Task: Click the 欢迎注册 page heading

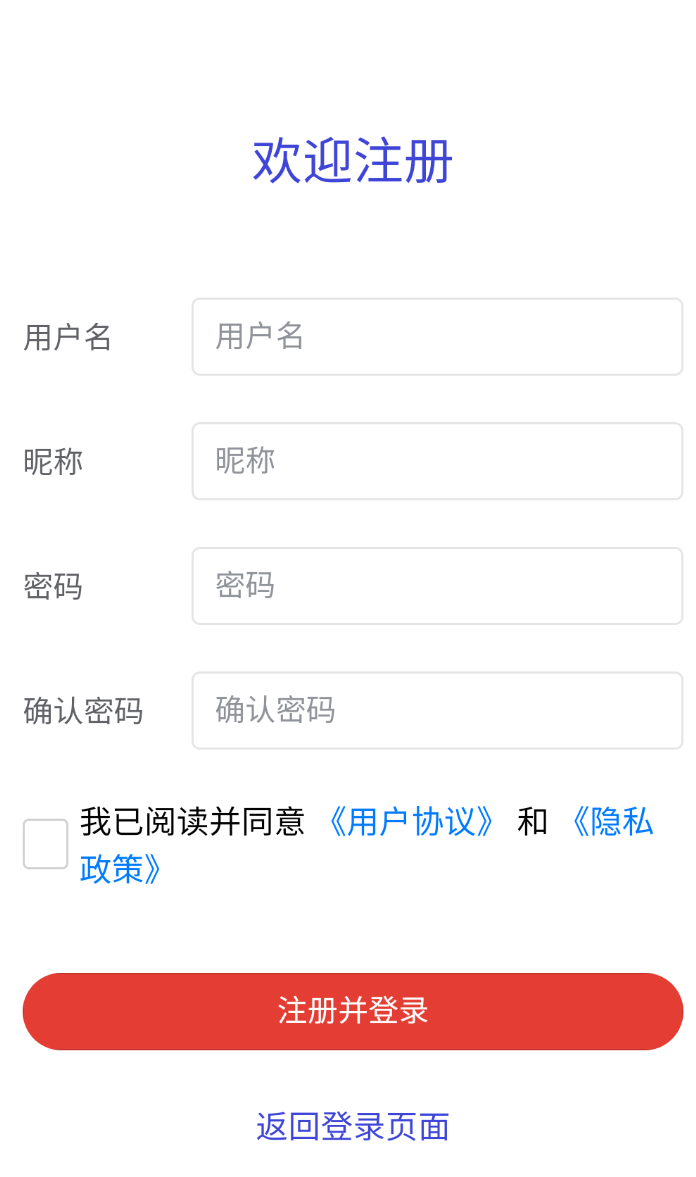Action: [x=353, y=161]
